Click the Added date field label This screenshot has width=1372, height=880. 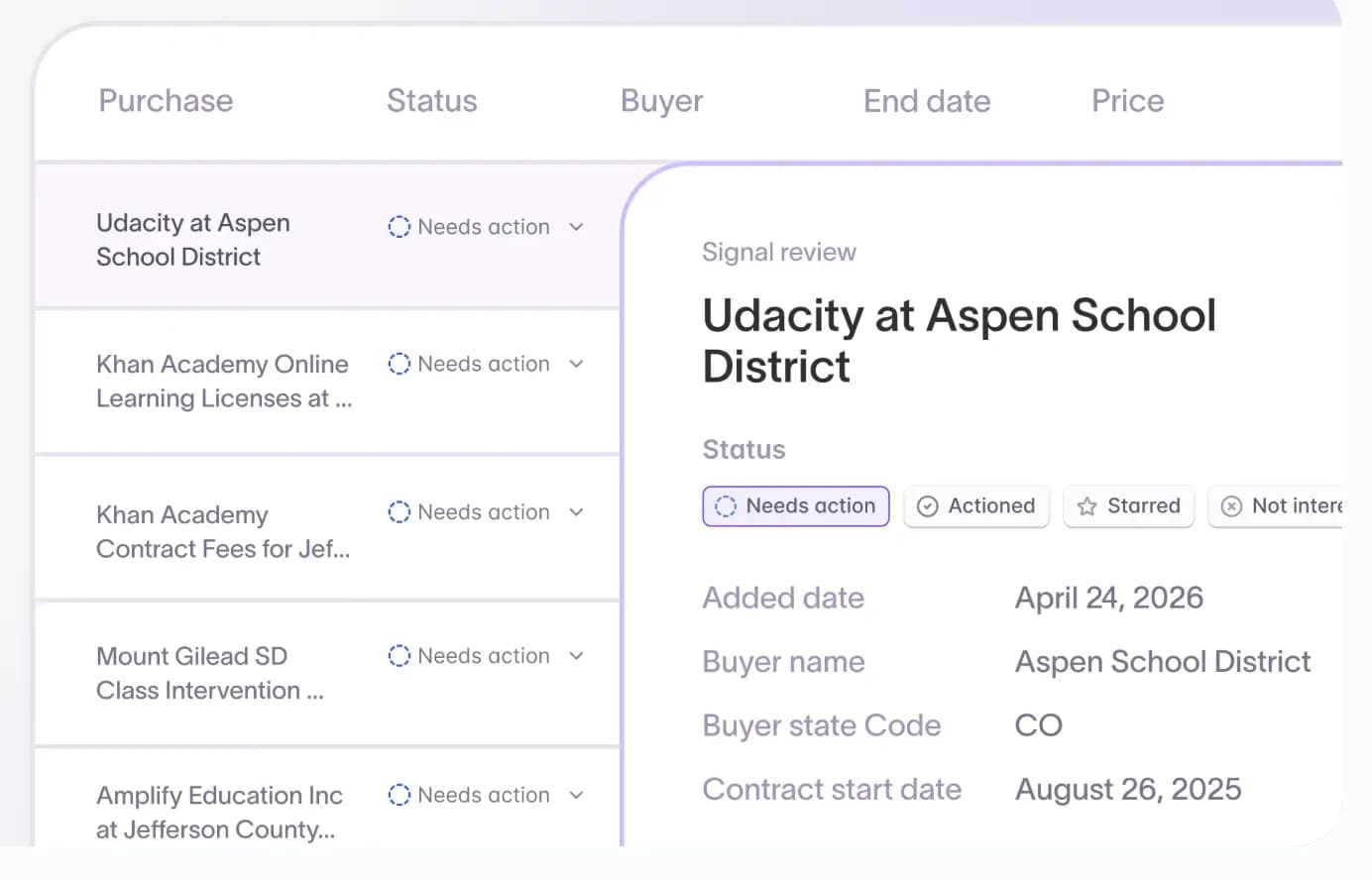(x=783, y=598)
